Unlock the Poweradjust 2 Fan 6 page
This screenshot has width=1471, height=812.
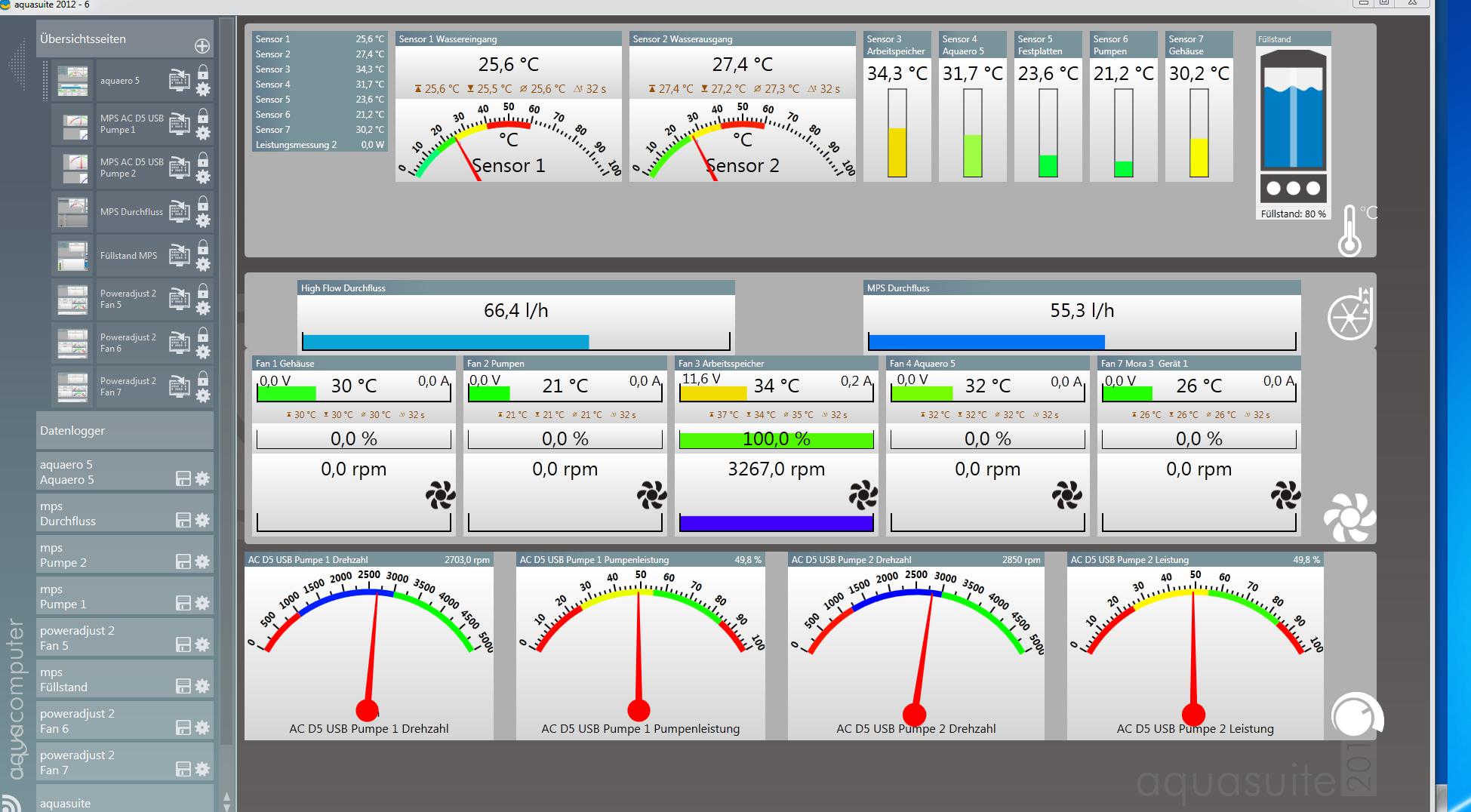[x=203, y=335]
